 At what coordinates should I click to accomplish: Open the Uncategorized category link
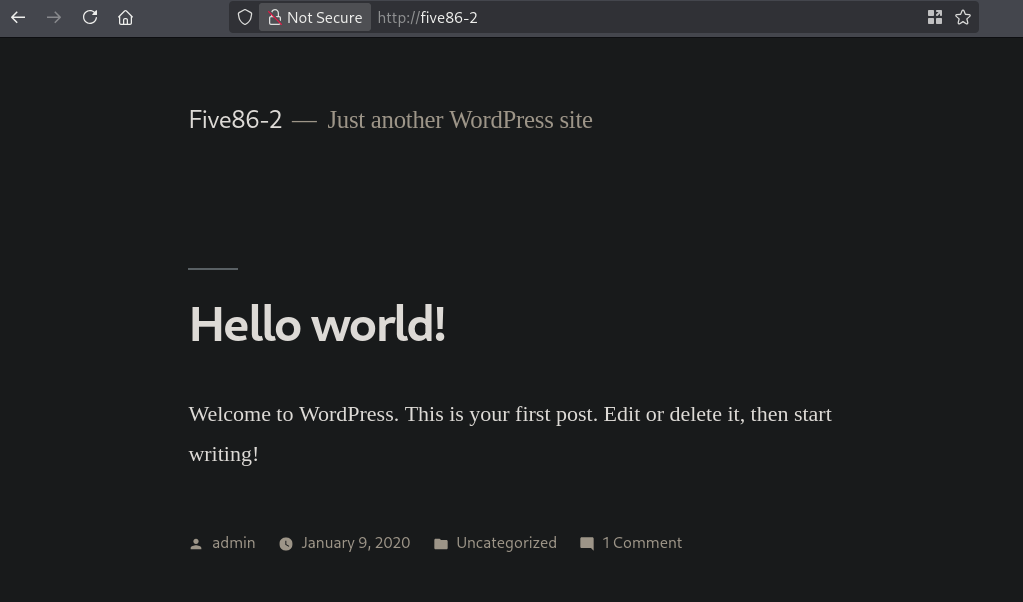point(506,543)
